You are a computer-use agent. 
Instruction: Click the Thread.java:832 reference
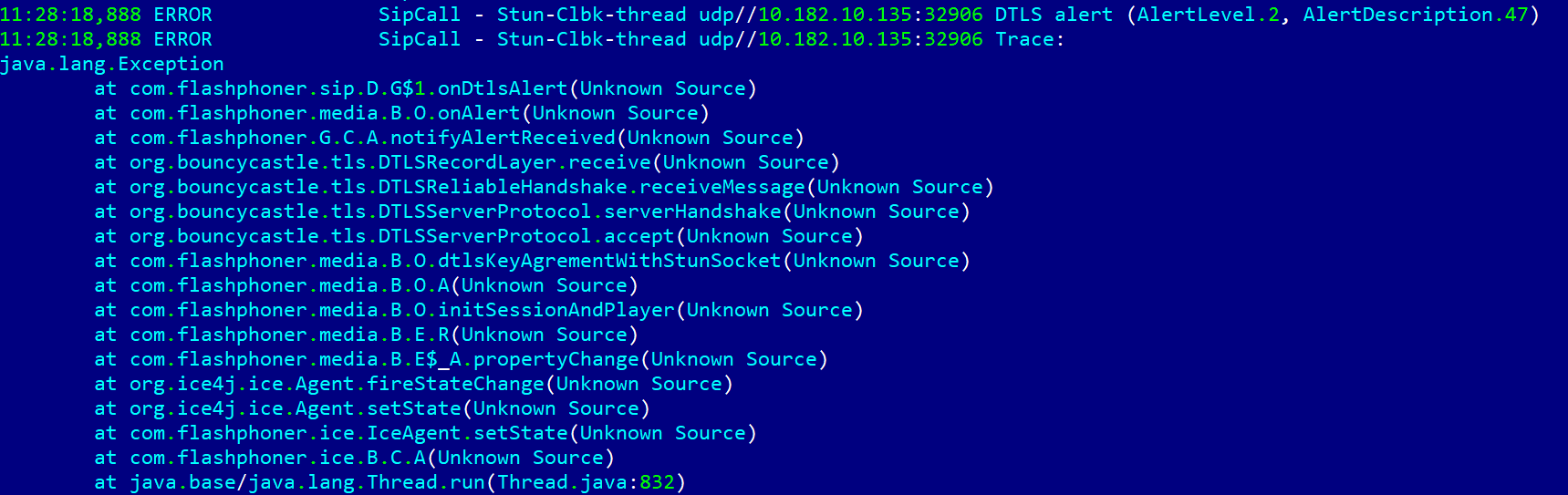pos(586,482)
